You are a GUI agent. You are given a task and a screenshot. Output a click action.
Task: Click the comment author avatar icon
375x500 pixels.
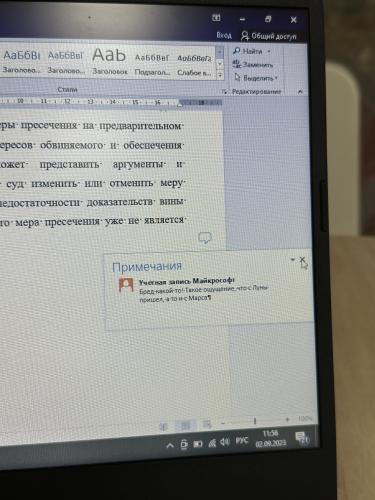(x=126, y=285)
